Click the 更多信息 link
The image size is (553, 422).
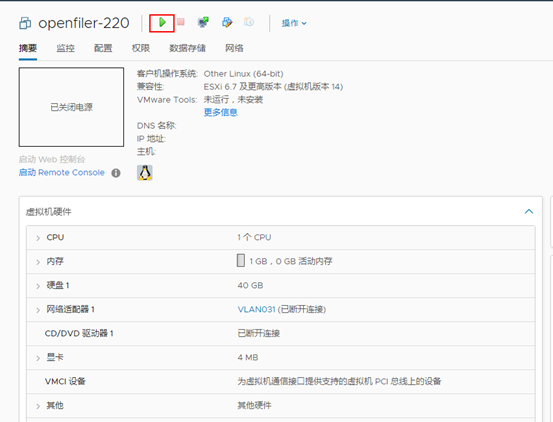point(221,112)
